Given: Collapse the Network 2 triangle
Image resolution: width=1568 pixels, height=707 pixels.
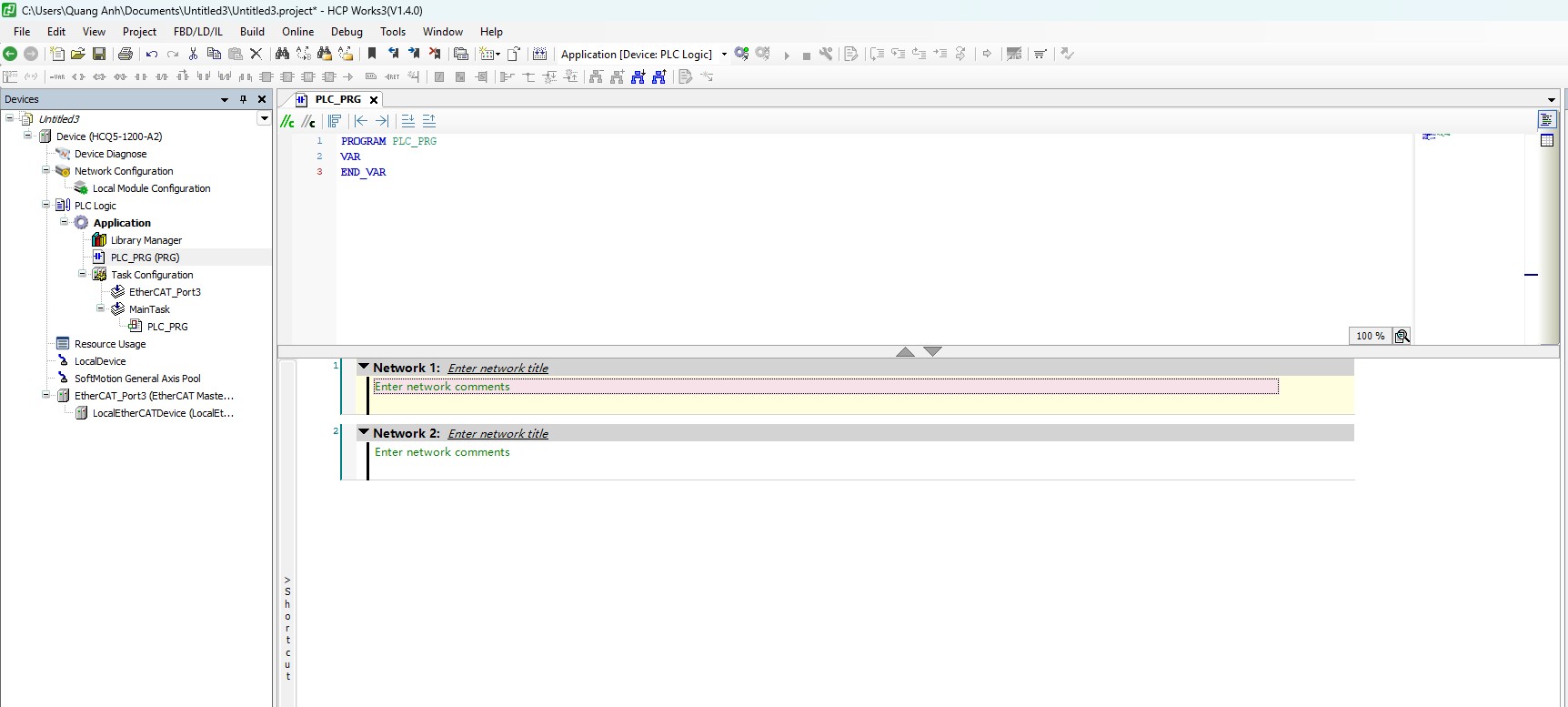Looking at the screenshot, I should coord(364,432).
